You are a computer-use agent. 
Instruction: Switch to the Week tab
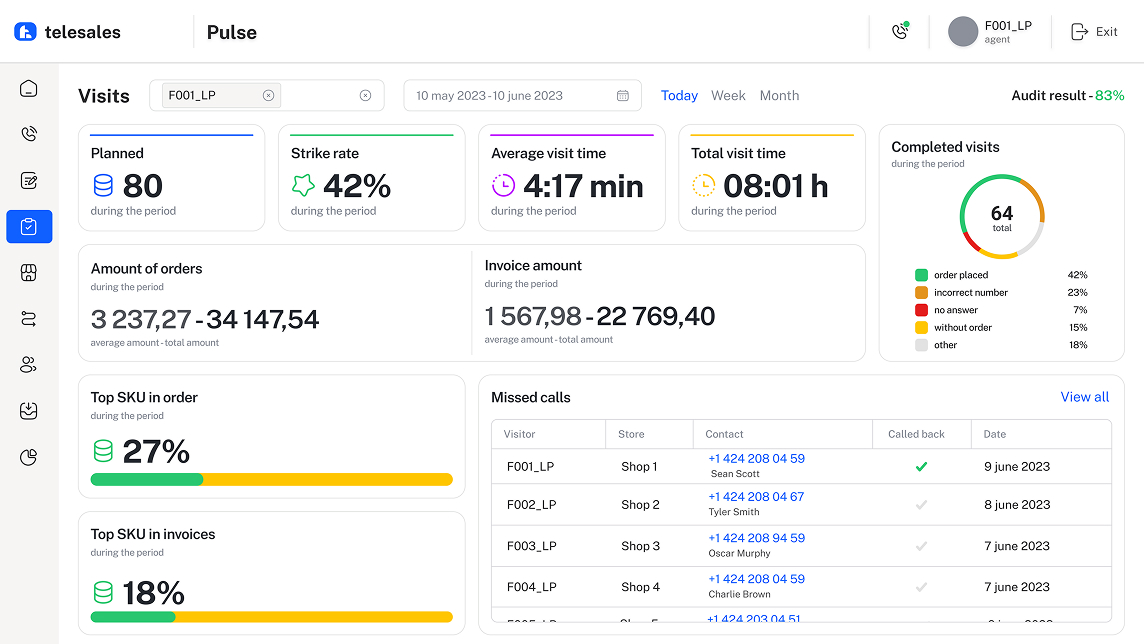(x=728, y=96)
